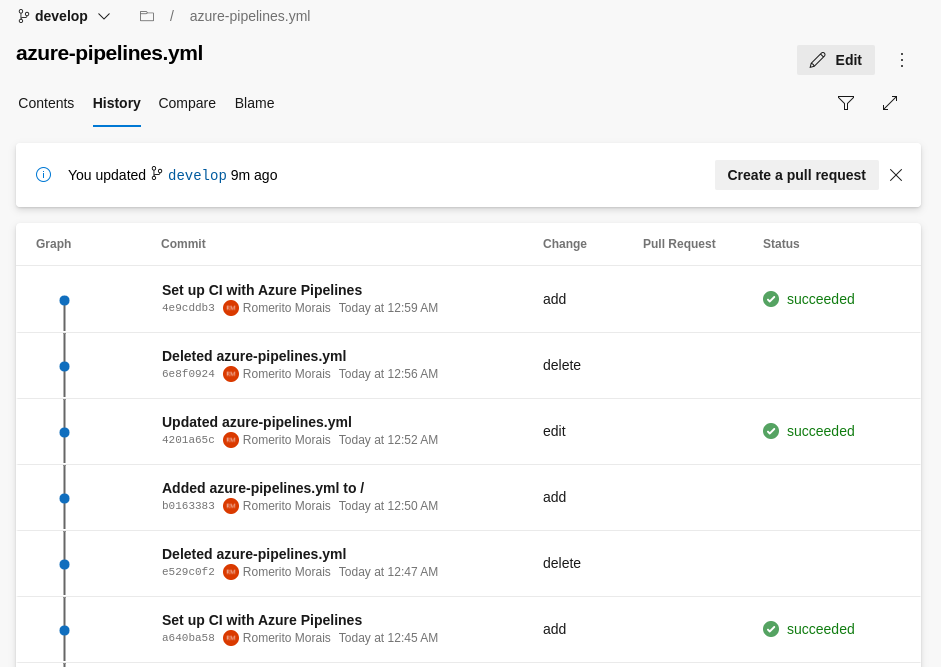Screen dimensions: 941x667
Task: Open the develop branch link in the banner
Action: coord(197,175)
